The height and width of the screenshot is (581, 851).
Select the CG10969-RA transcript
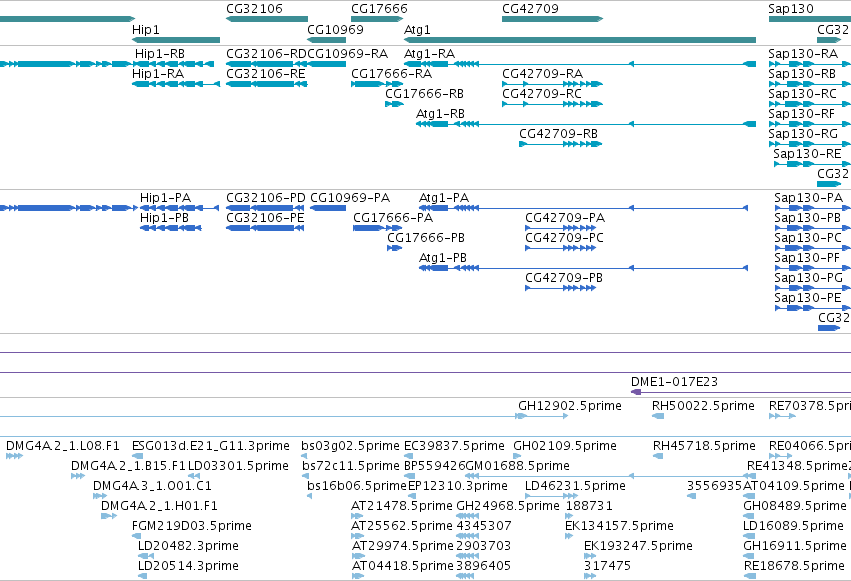pos(326,64)
